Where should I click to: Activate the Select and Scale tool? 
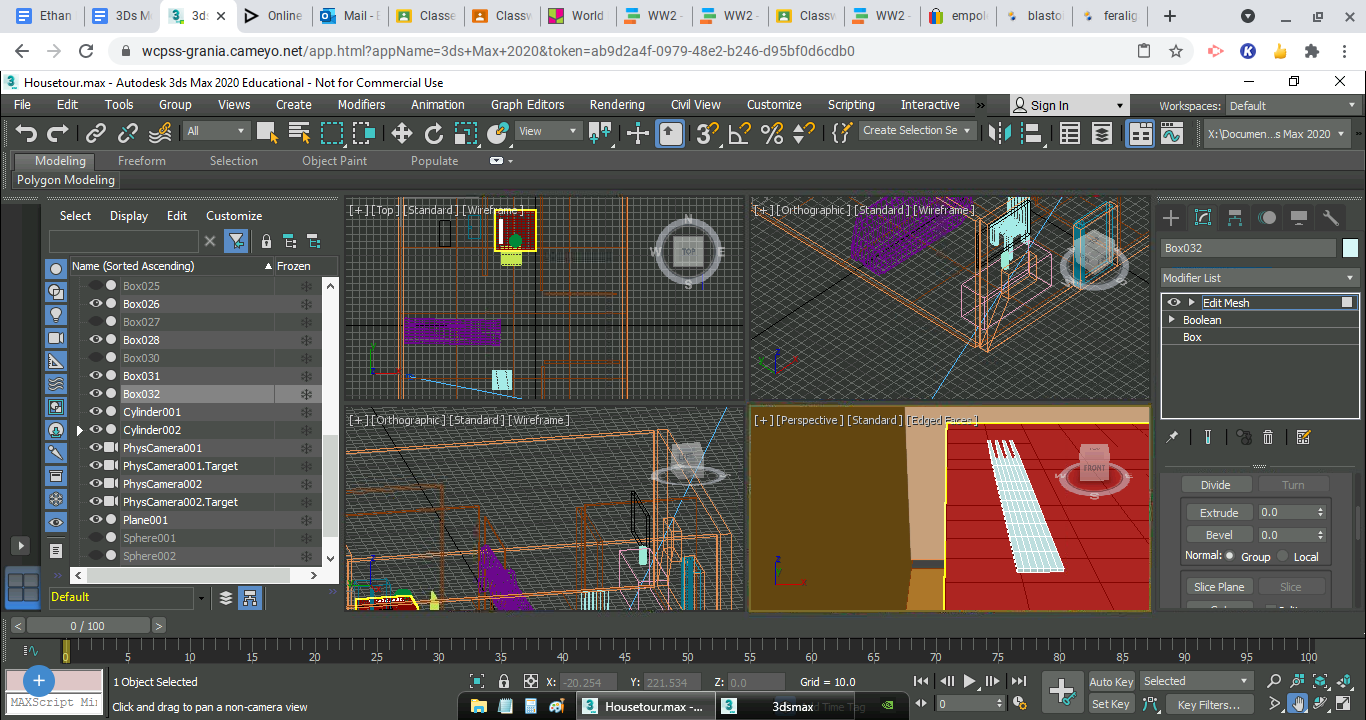(x=466, y=132)
